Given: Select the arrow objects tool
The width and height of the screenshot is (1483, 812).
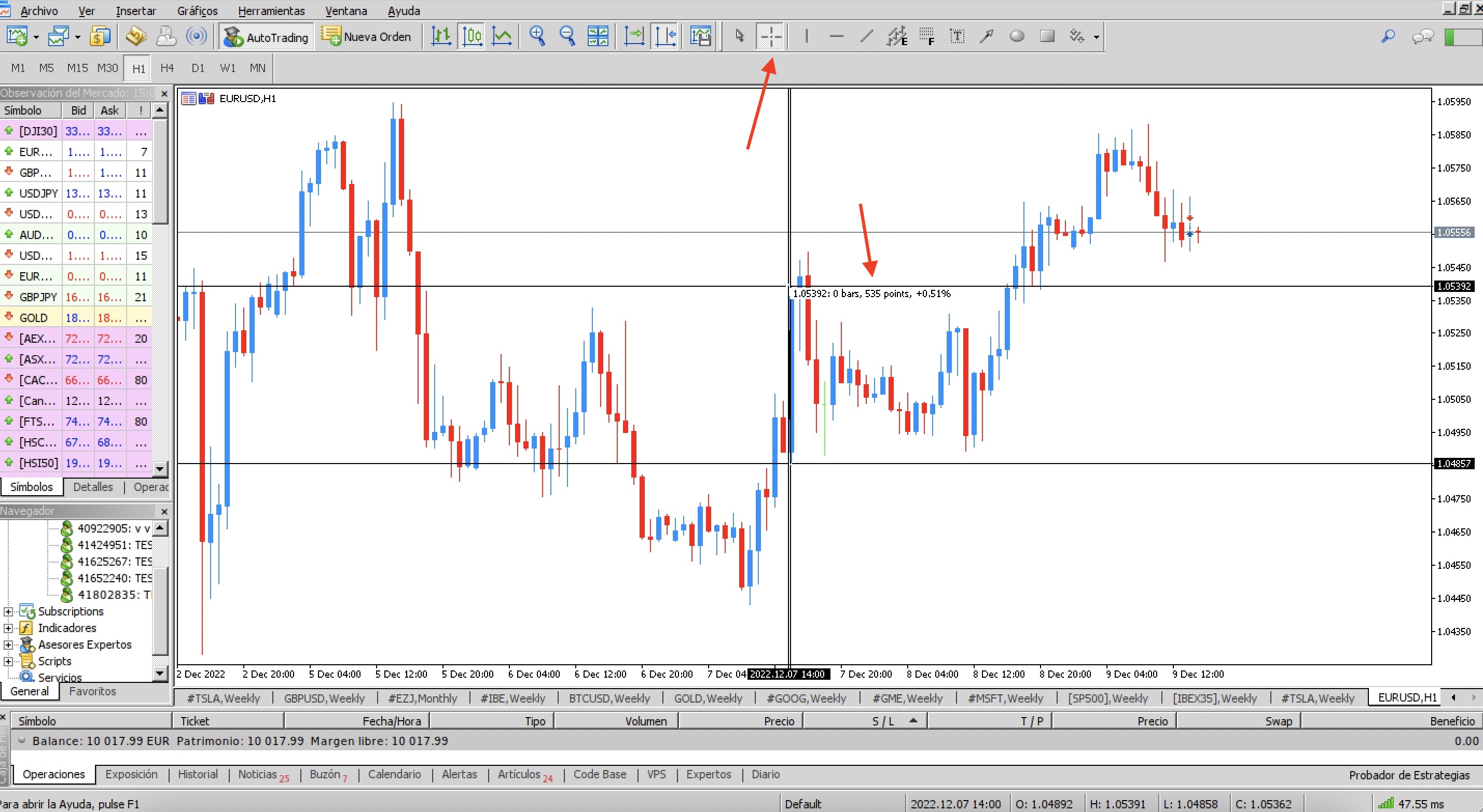Looking at the screenshot, I should [987, 37].
